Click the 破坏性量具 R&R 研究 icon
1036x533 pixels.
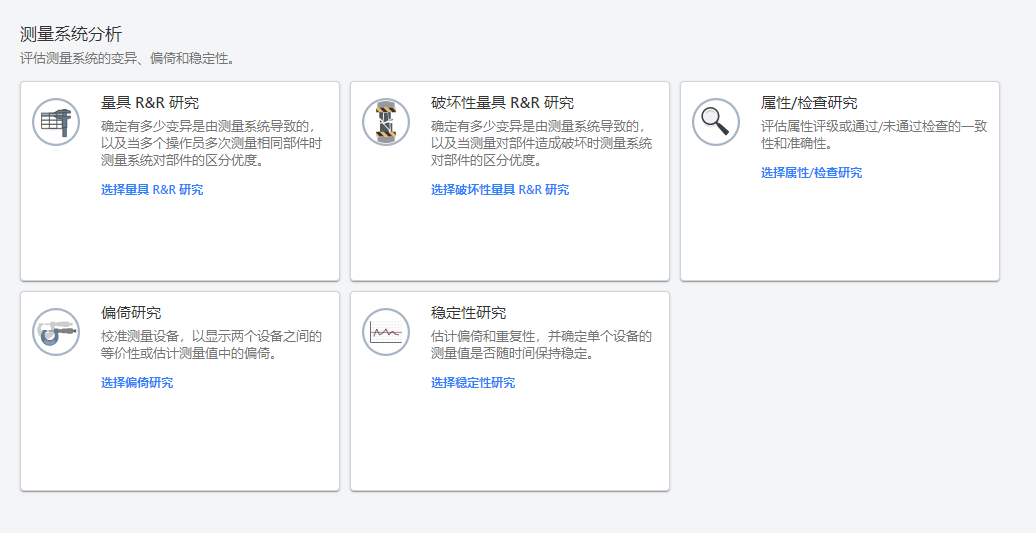pos(386,122)
